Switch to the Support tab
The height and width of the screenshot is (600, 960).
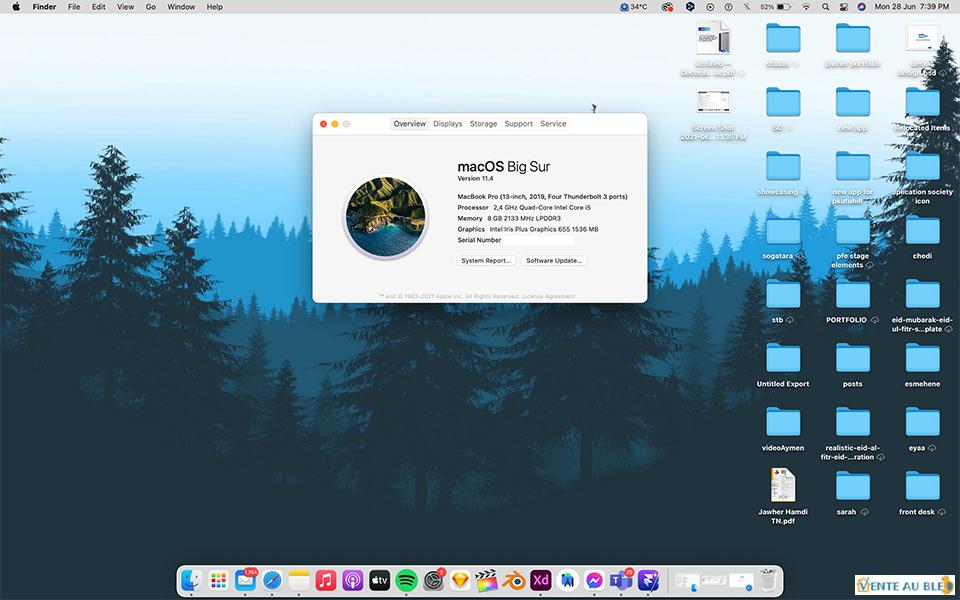click(x=519, y=124)
